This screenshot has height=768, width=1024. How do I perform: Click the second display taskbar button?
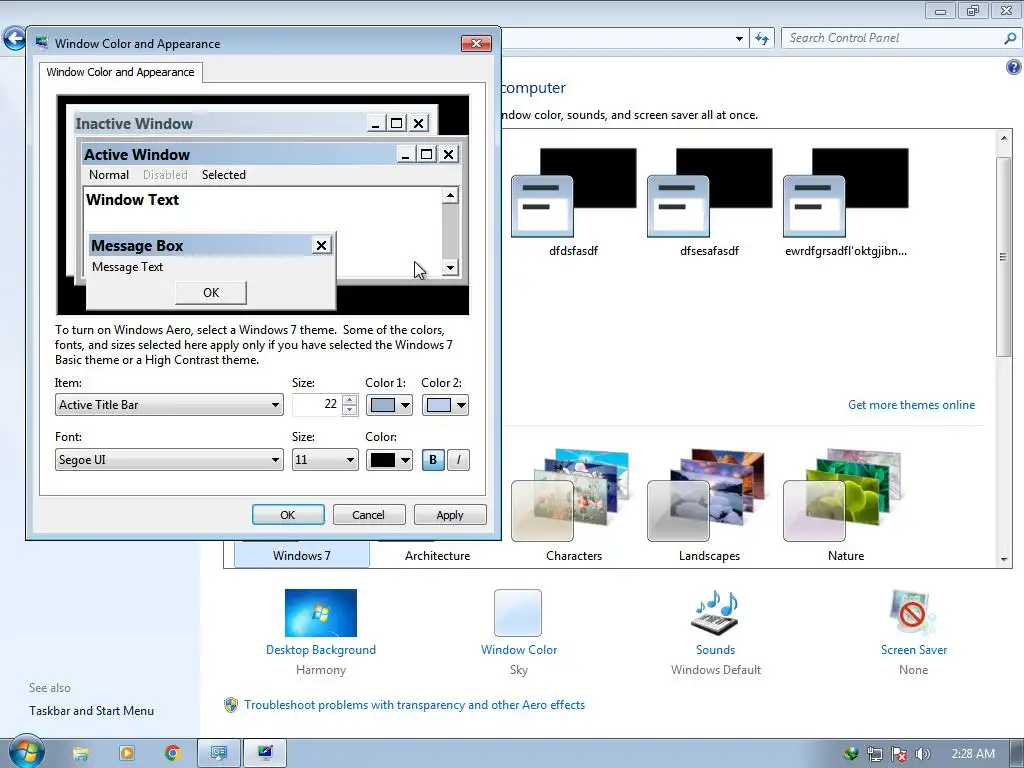pos(264,754)
